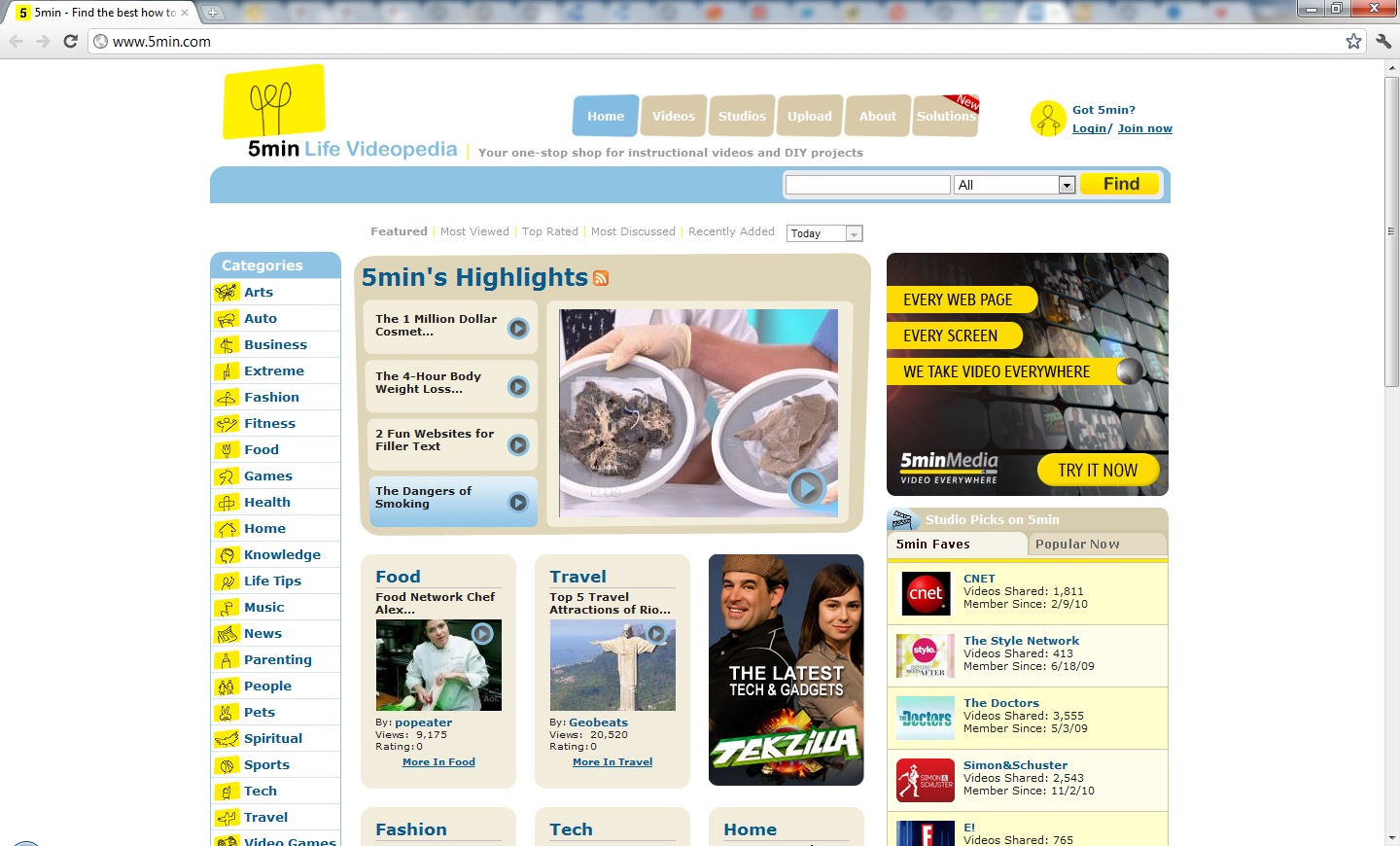Screen dimensions: 1400x846
Task: Open the More In Food link
Action: click(x=438, y=762)
